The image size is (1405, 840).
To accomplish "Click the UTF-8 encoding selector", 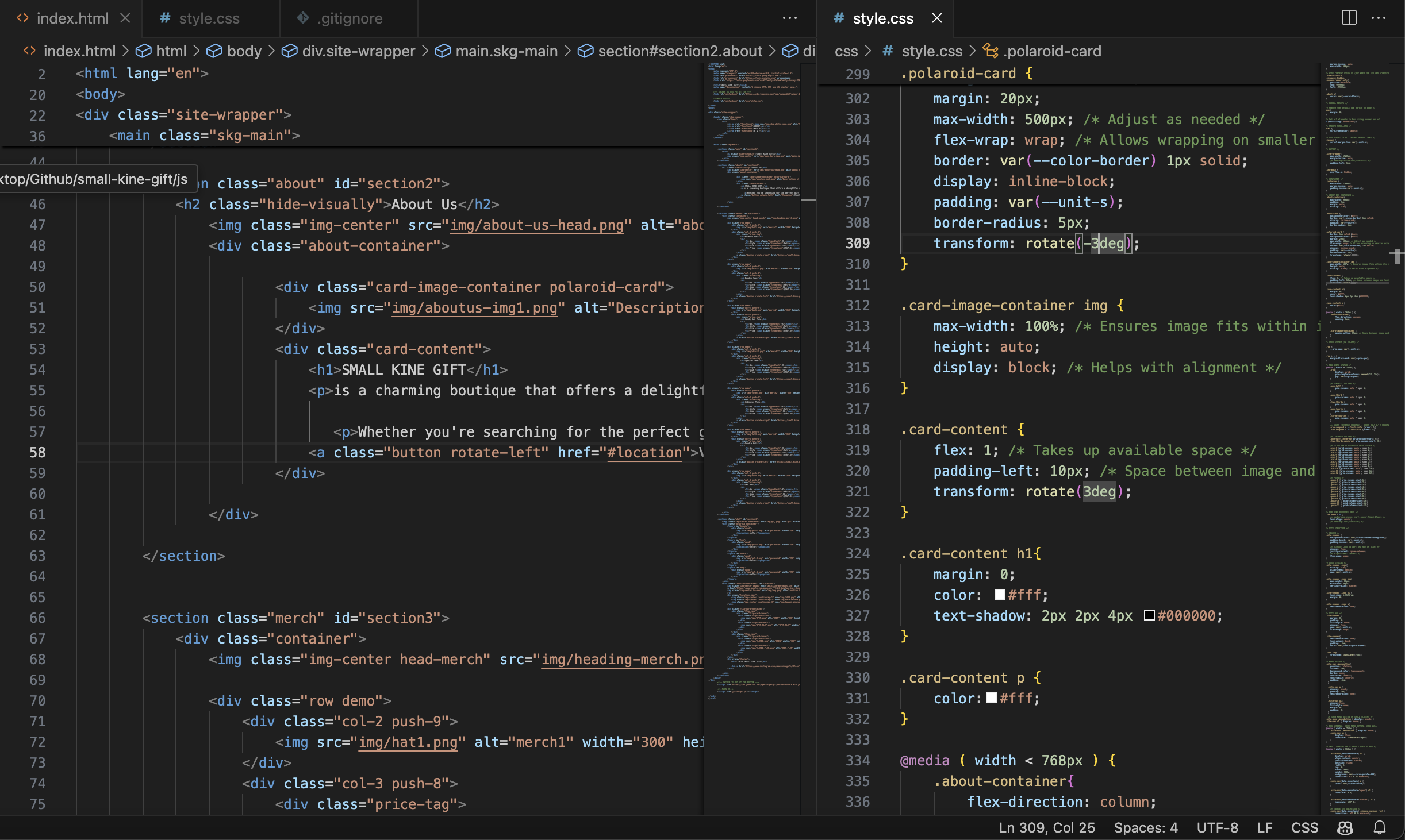I will [1217, 827].
